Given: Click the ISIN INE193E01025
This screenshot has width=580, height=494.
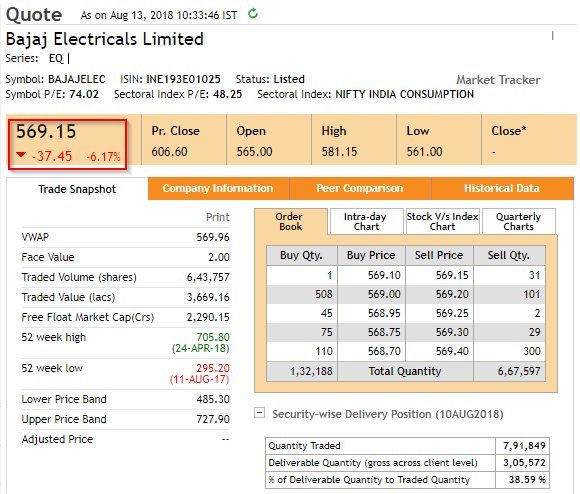Looking at the screenshot, I should (183, 79).
